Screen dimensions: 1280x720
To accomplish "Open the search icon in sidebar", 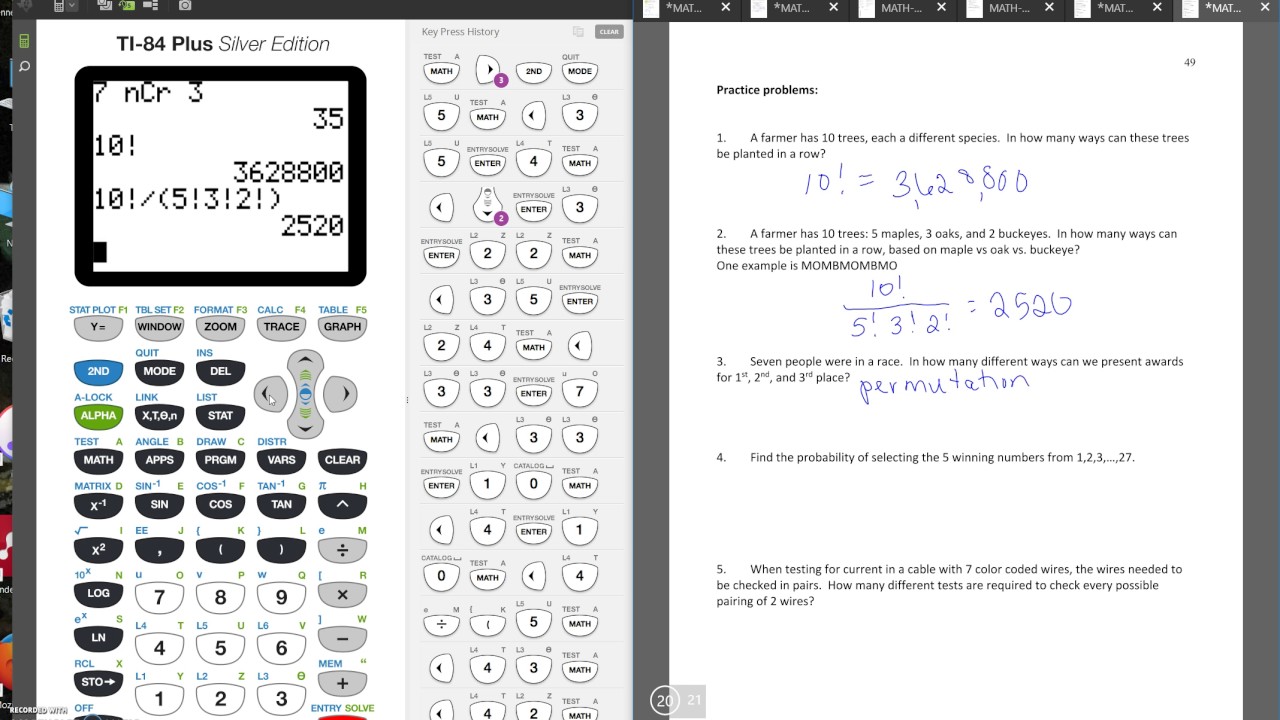I will (24, 67).
